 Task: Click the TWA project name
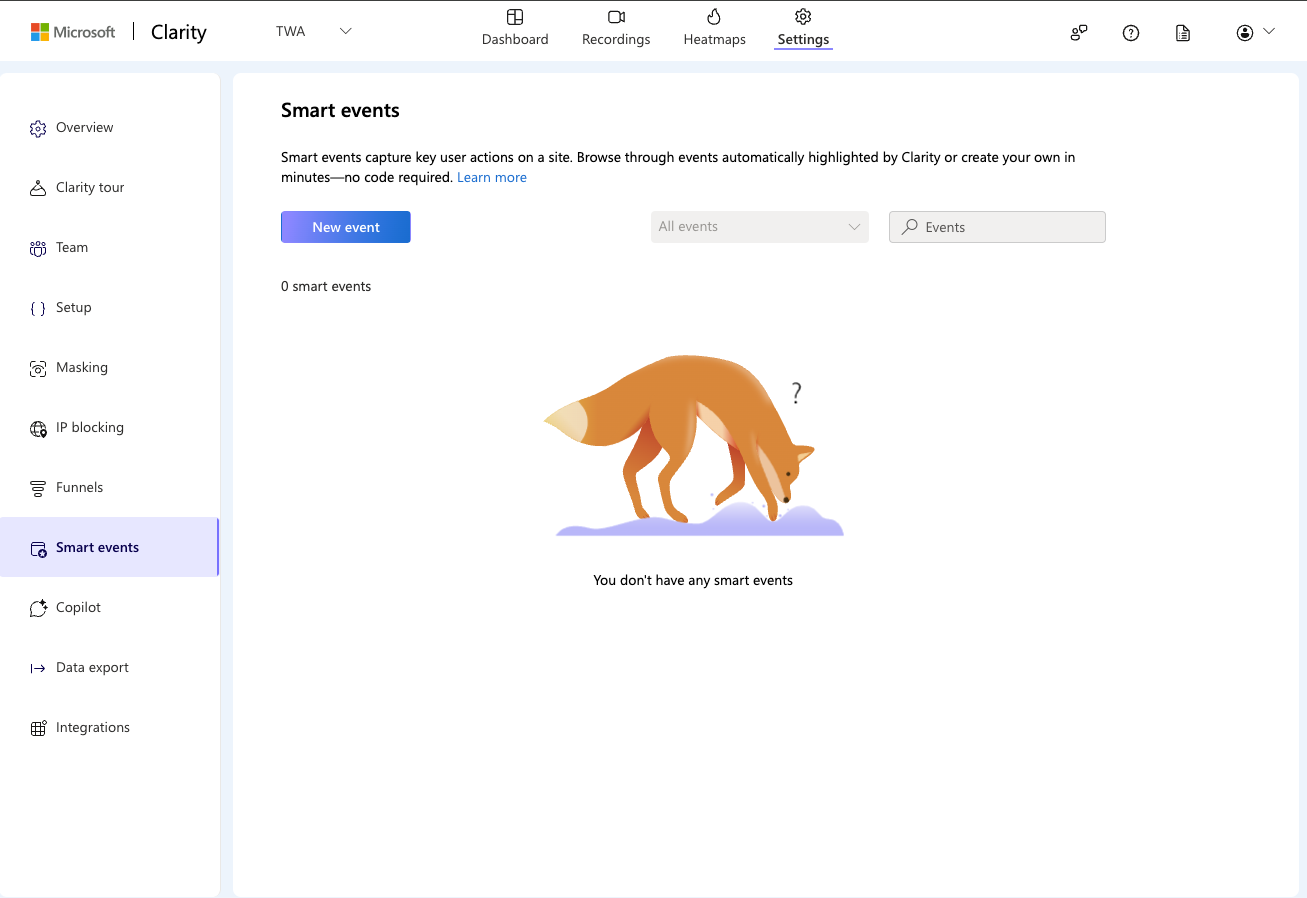pos(291,31)
